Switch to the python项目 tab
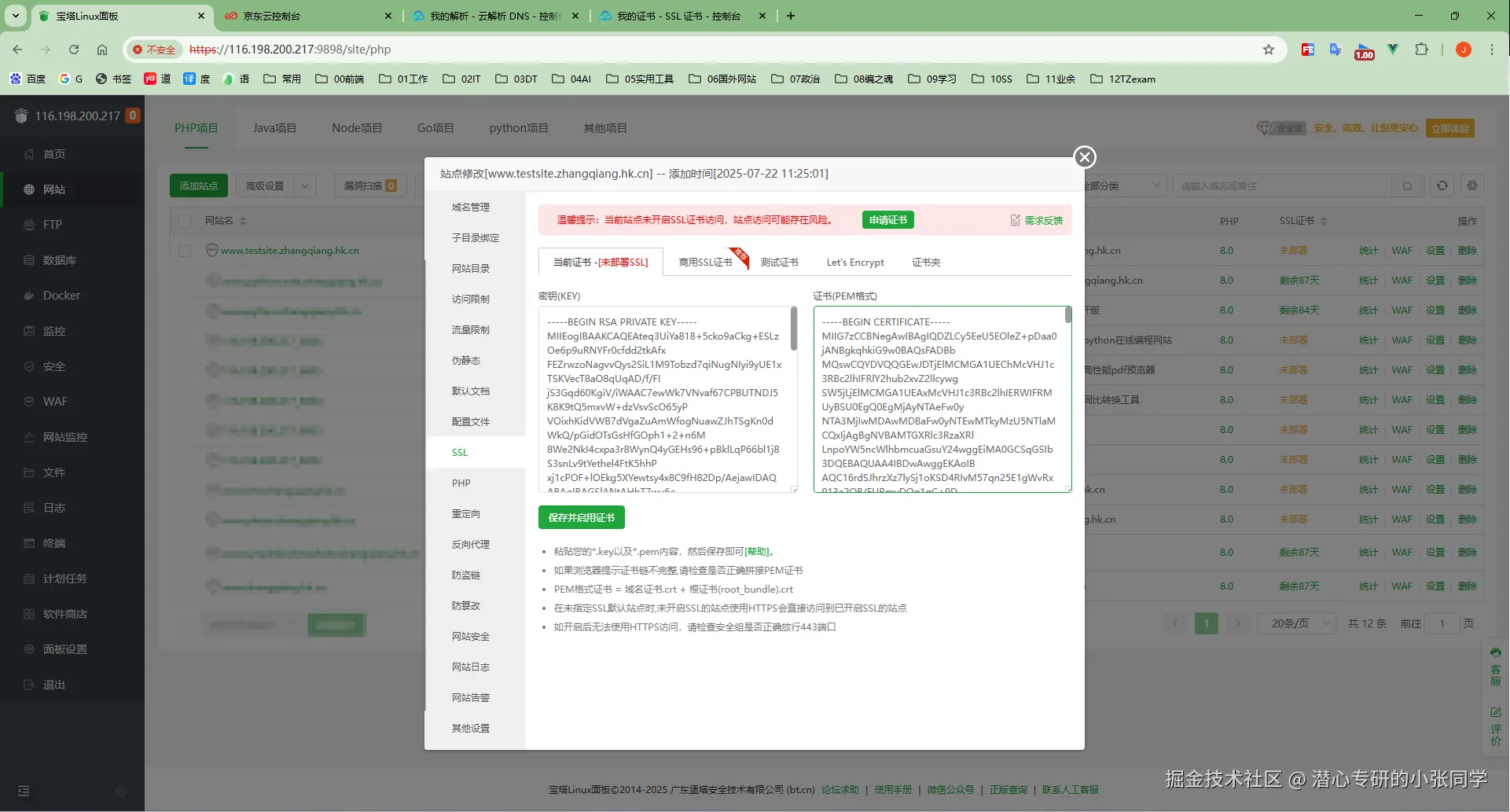 point(519,128)
